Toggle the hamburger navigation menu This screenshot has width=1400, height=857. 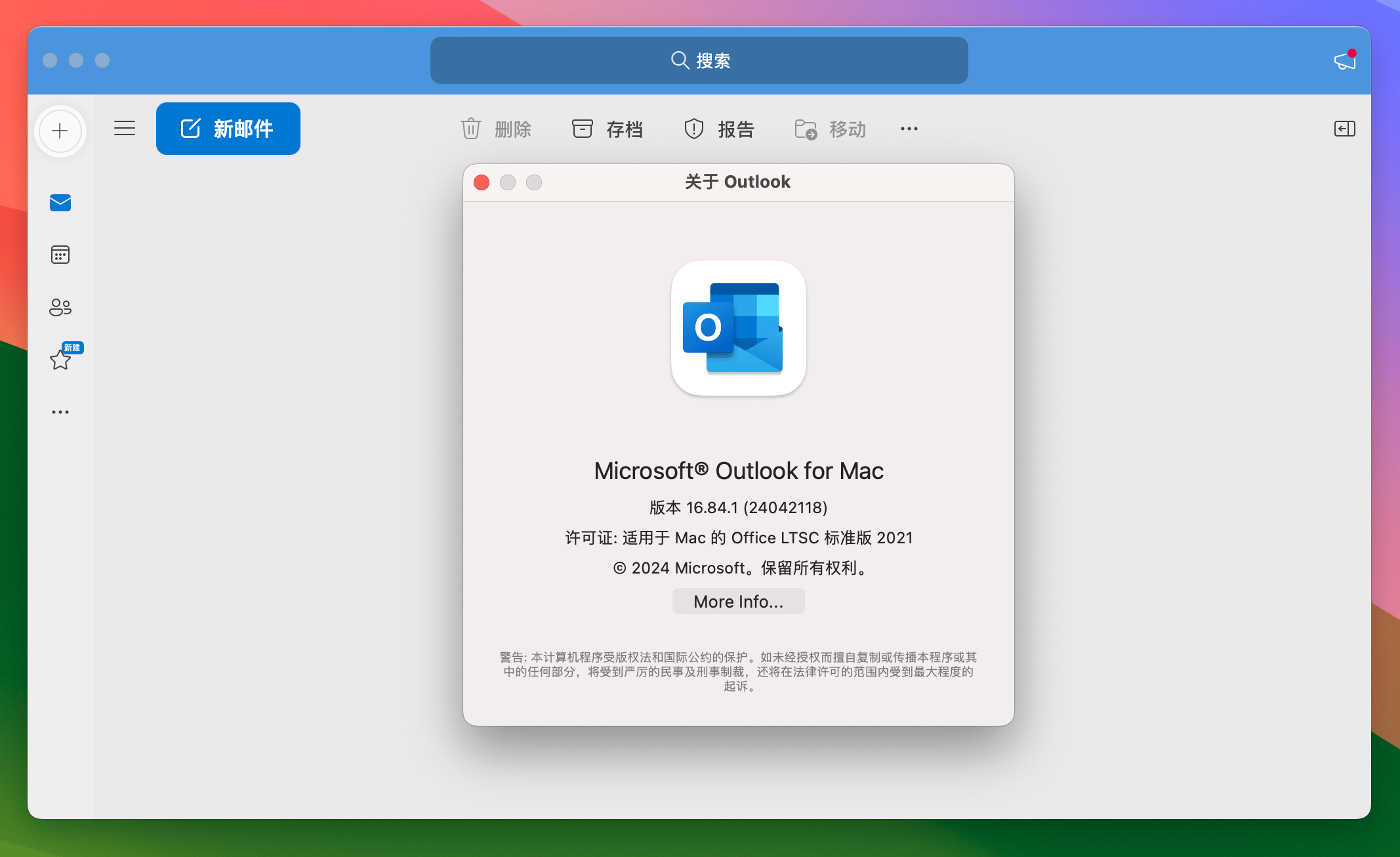[125, 129]
